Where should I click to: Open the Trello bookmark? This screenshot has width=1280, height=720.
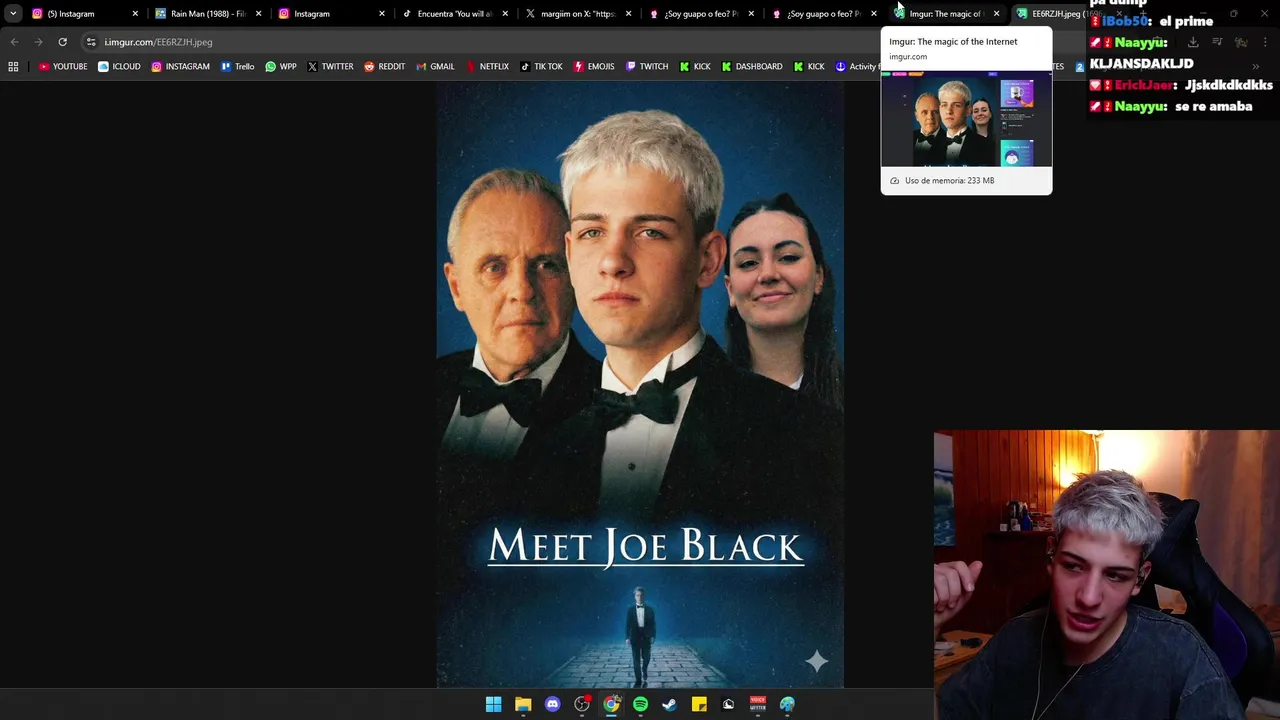pos(237,66)
